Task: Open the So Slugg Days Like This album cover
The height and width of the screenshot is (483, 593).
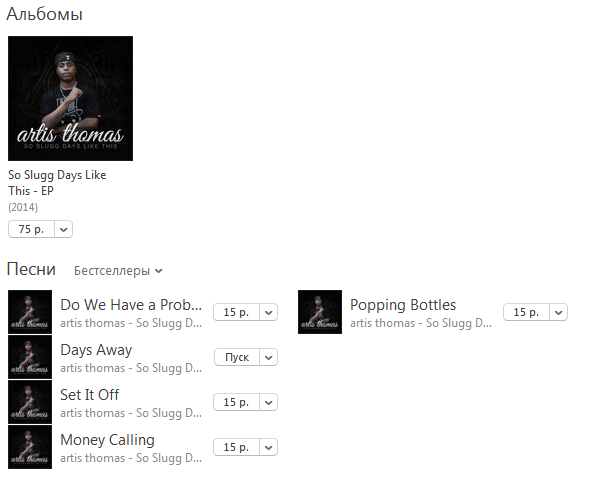Action: click(x=70, y=98)
